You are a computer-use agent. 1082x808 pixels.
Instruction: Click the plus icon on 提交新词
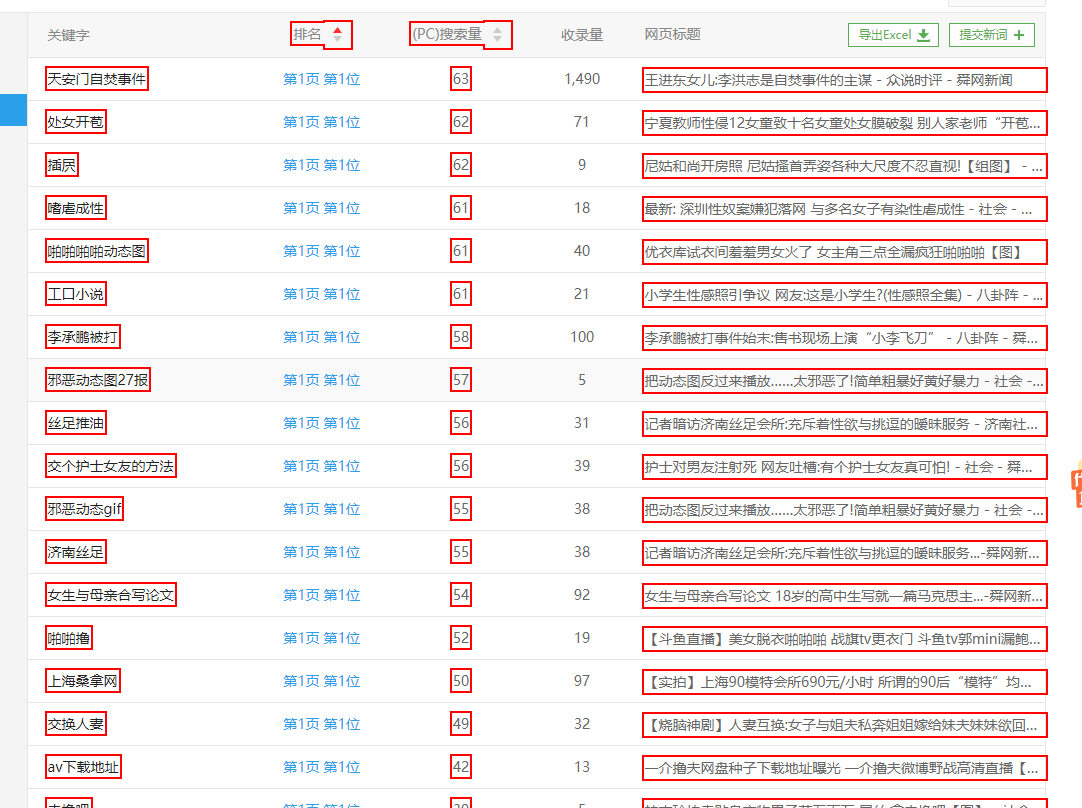point(1019,35)
